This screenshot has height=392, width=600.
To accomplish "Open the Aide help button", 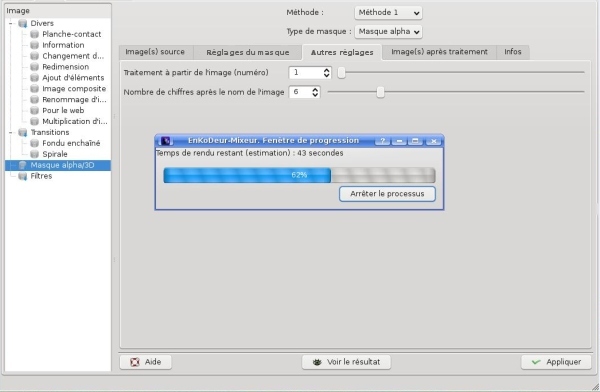I will pyautogui.click(x=145, y=362).
